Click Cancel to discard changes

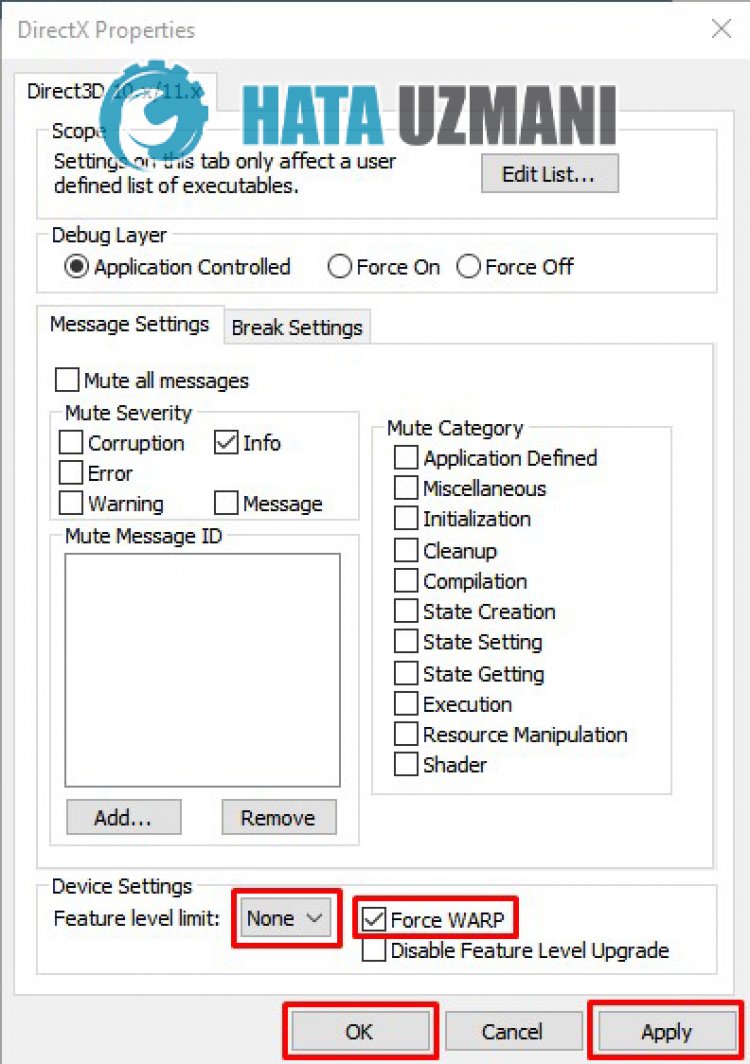(x=512, y=1031)
